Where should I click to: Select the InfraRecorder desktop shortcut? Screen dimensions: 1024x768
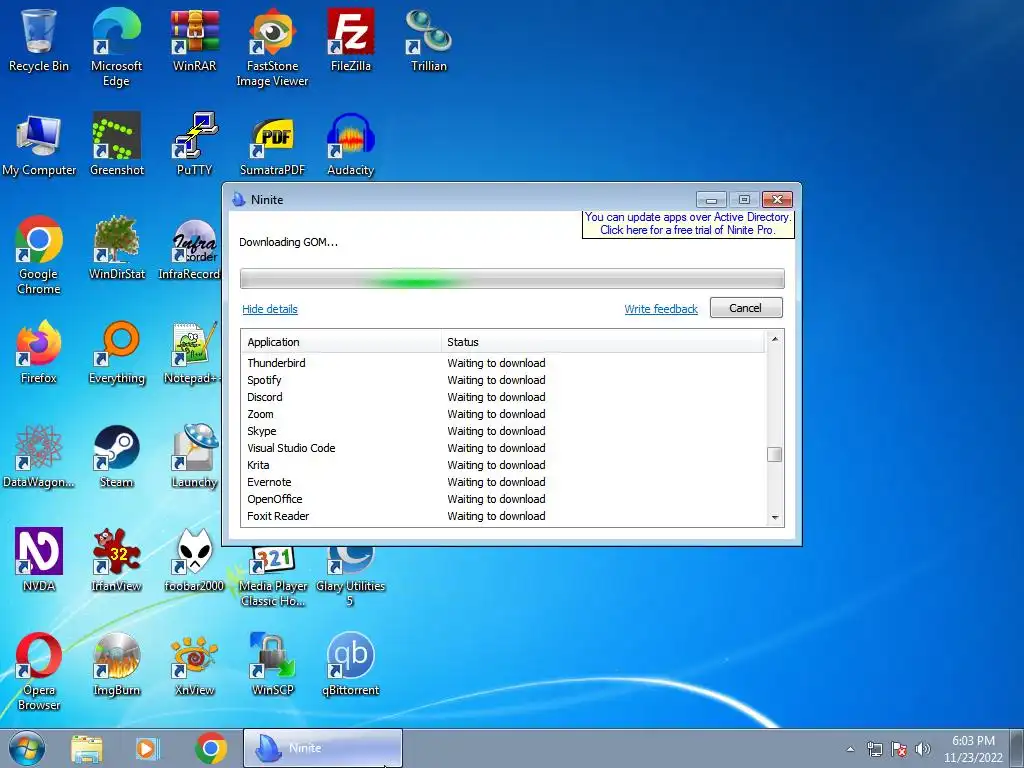point(189,249)
